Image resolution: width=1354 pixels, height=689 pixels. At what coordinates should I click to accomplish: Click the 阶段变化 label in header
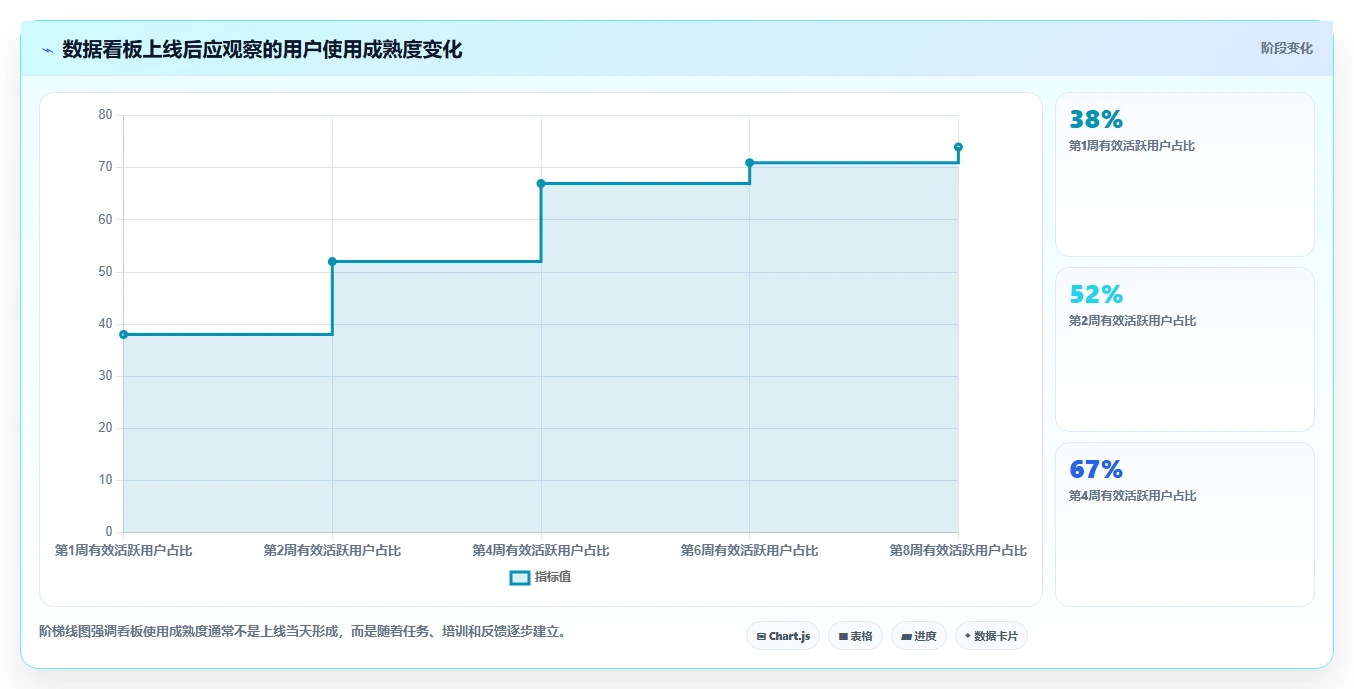coord(1286,48)
